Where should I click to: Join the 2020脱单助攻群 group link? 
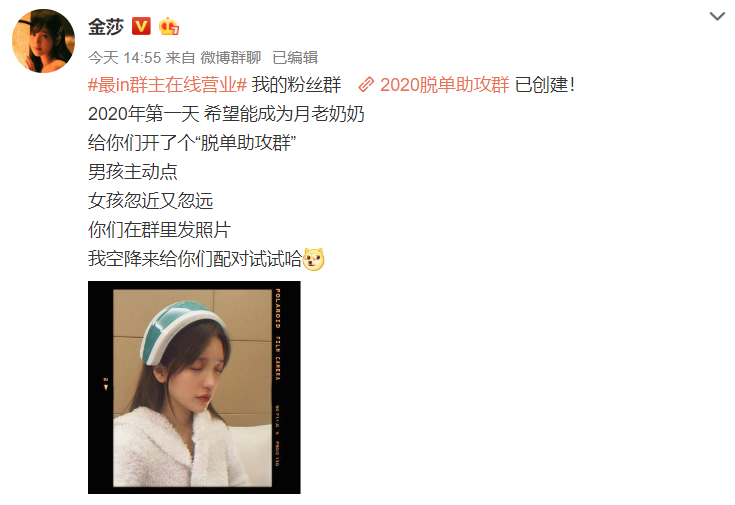tap(444, 85)
